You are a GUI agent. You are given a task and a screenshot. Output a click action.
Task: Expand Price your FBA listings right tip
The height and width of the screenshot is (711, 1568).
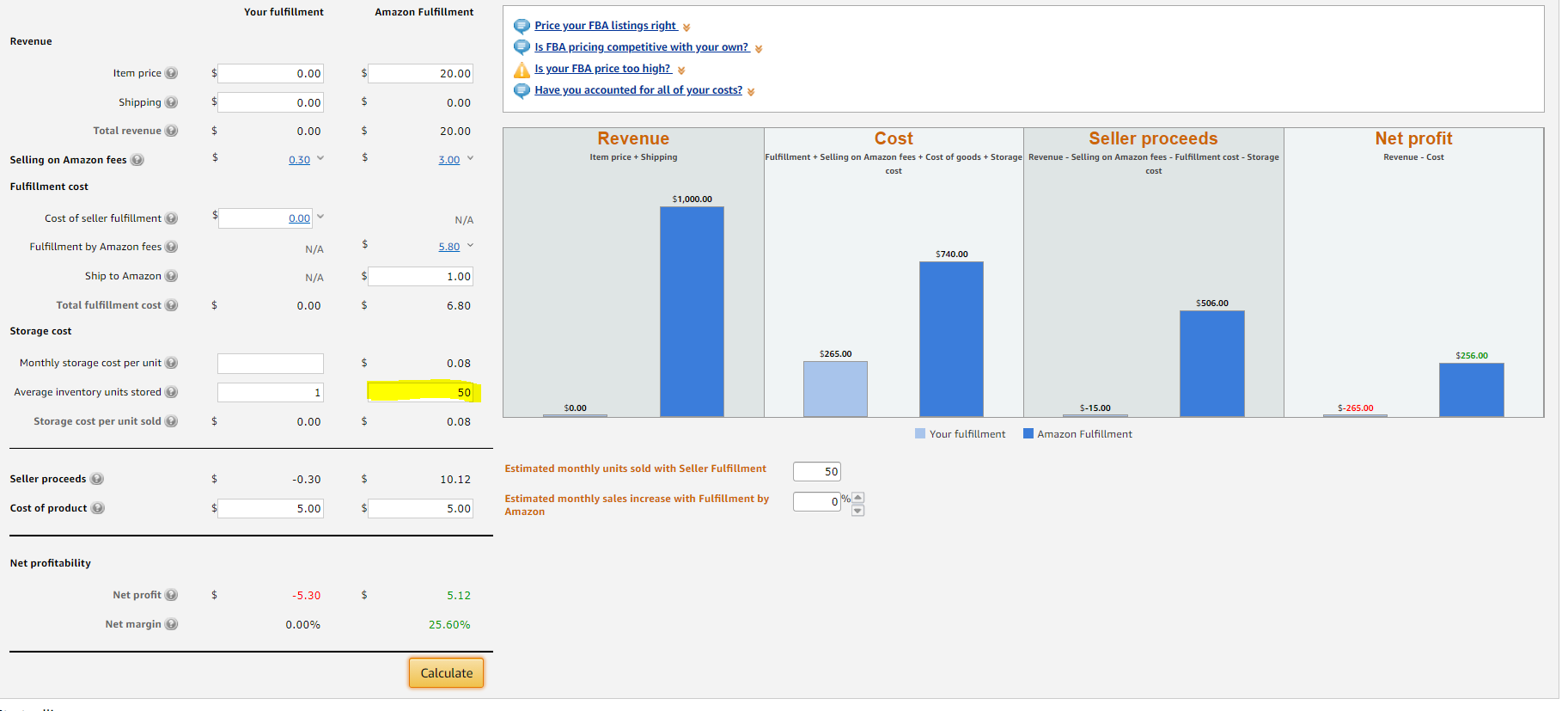686,28
